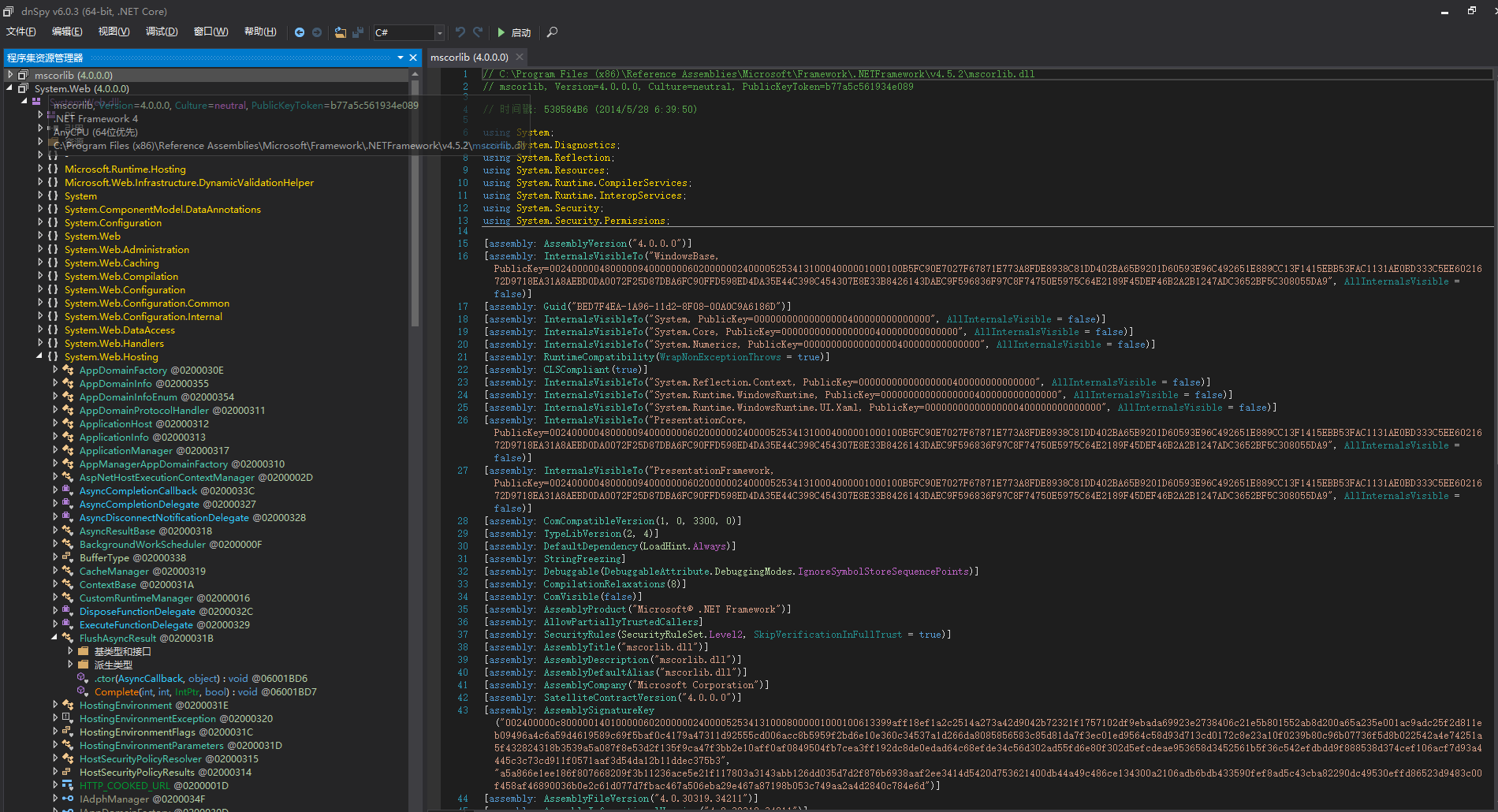Click the enum icon beside BufferType
Image resolution: width=1498 pixels, height=812 pixels.
(68, 557)
